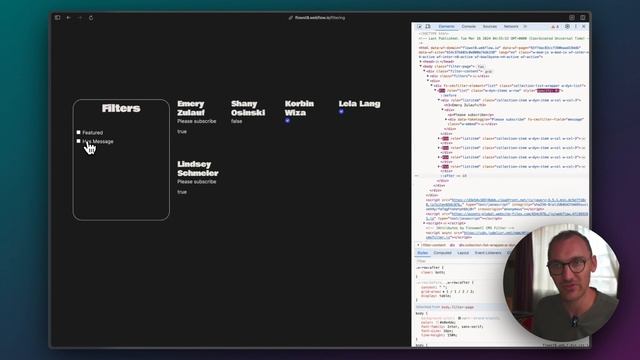Viewport: 640px width, 360px height.
Task: Click the ellipsis gutter beside selected DOM row
Action: click(416, 176)
